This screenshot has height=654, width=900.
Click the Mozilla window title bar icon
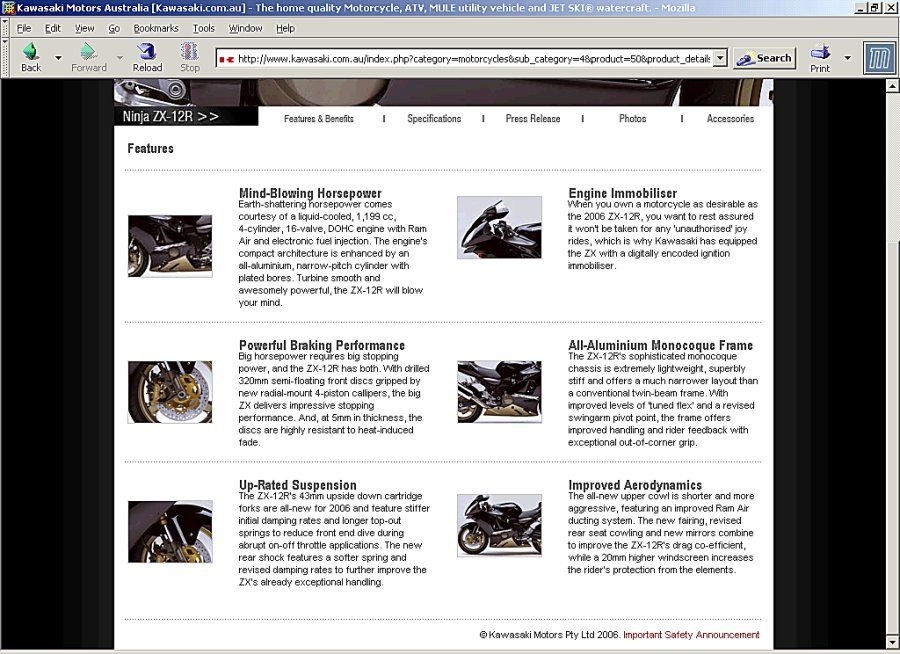(8, 7)
